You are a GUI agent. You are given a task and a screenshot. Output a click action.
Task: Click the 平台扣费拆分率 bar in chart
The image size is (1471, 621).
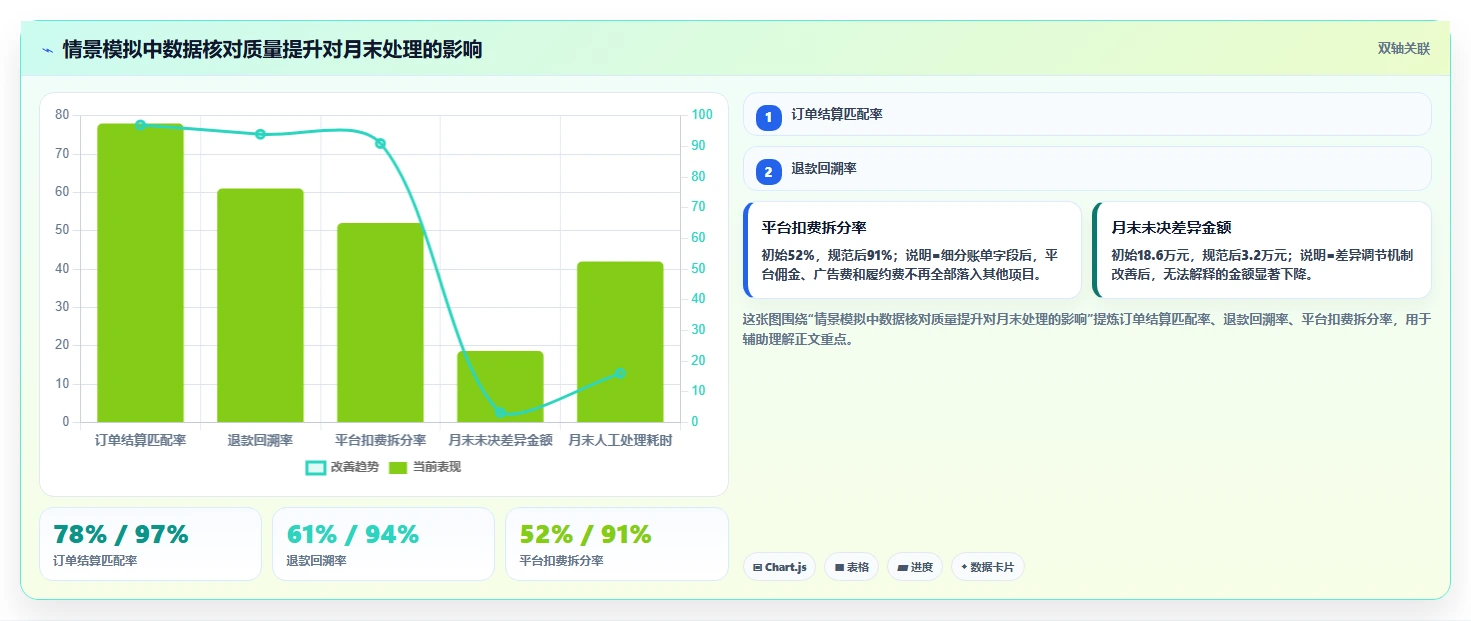pos(380,322)
